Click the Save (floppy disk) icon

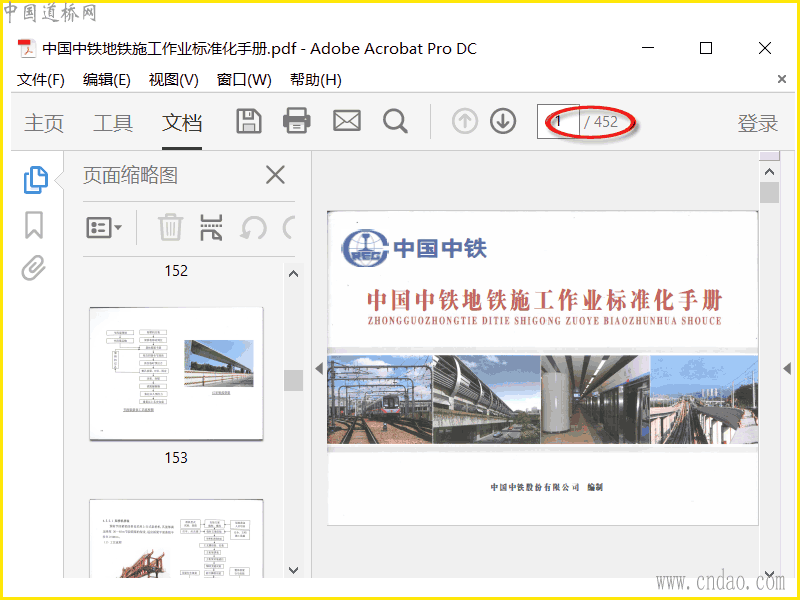click(x=249, y=121)
